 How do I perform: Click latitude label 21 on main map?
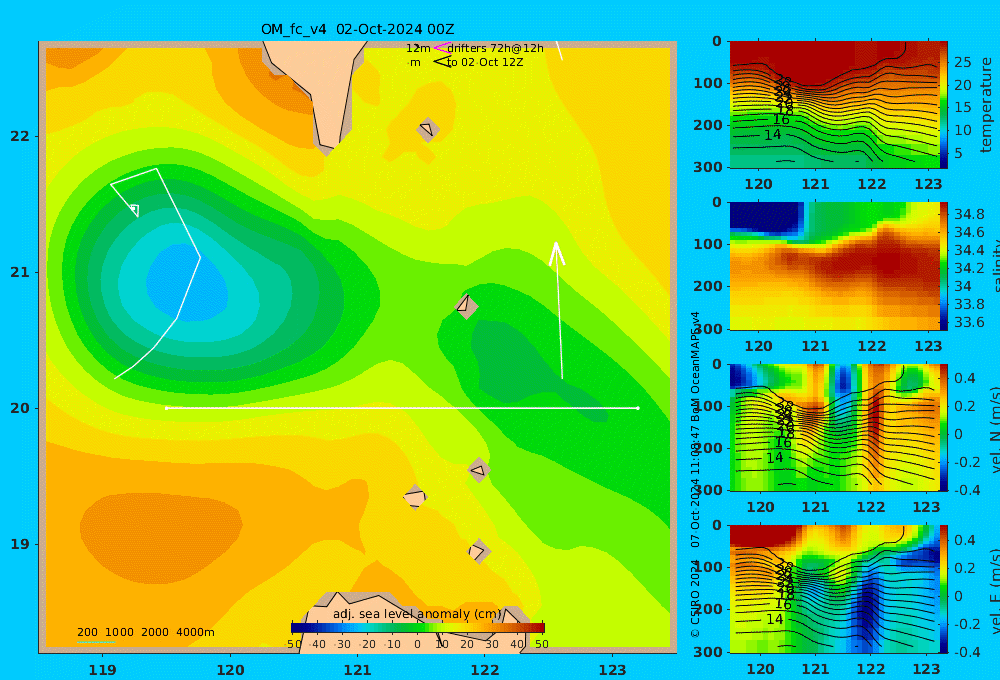coord(20,272)
